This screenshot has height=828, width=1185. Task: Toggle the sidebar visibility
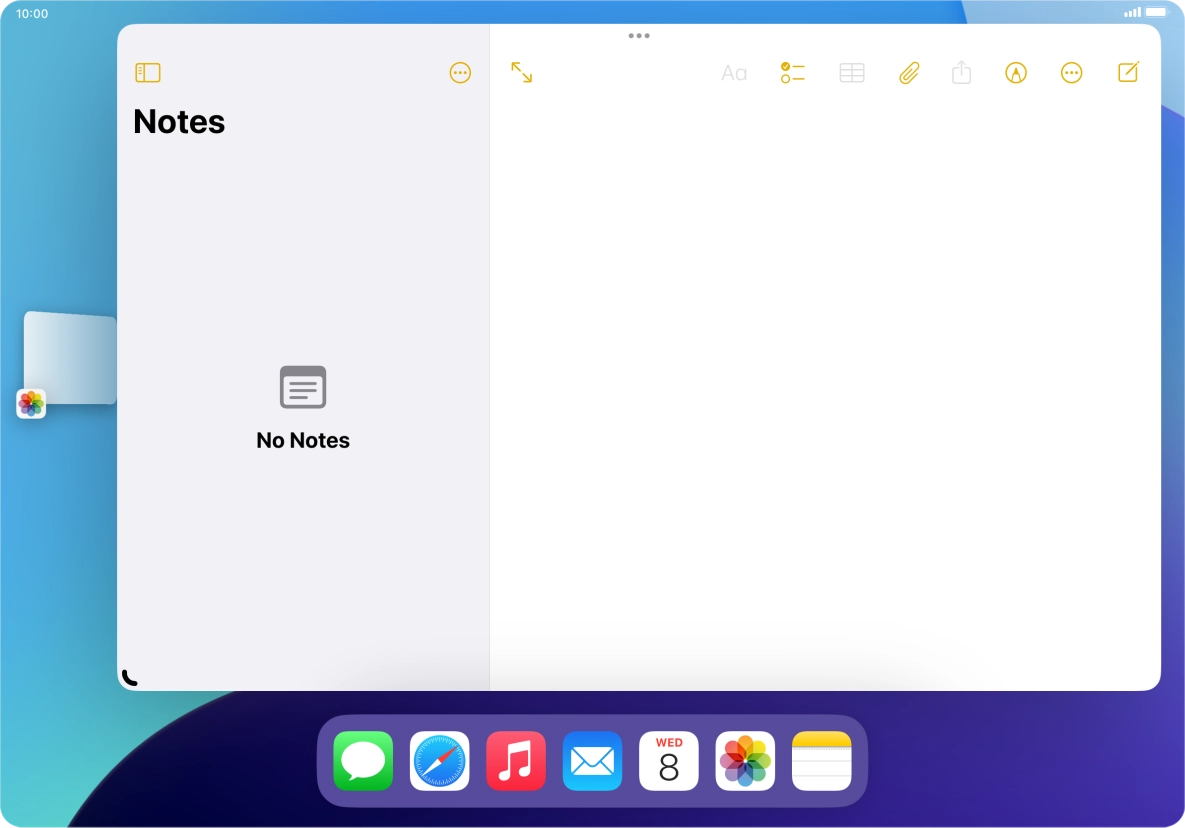148,72
